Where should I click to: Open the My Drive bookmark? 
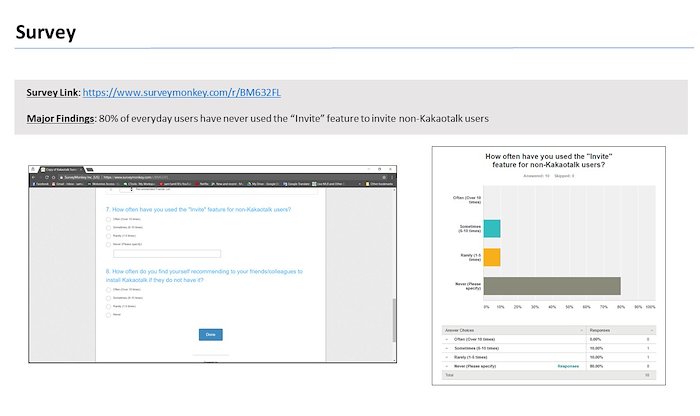(x=263, y=183)
